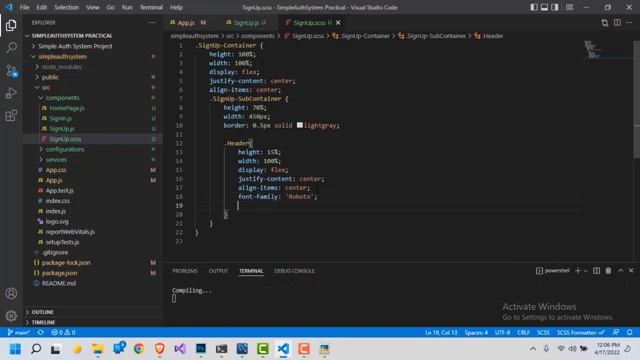640x360 pixels.
Task: Change SCSS language mode
Action: [x=543, y=332]
